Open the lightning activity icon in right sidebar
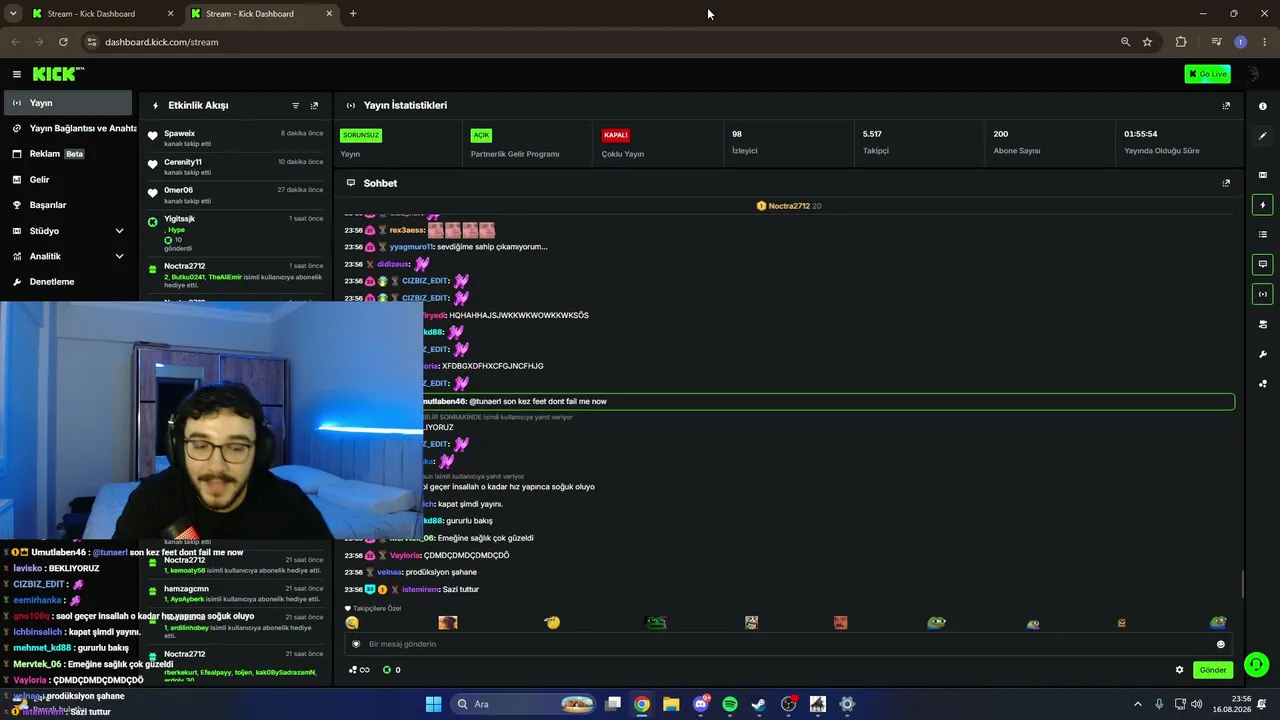The image size is (1280, 720). (1262, 205)
